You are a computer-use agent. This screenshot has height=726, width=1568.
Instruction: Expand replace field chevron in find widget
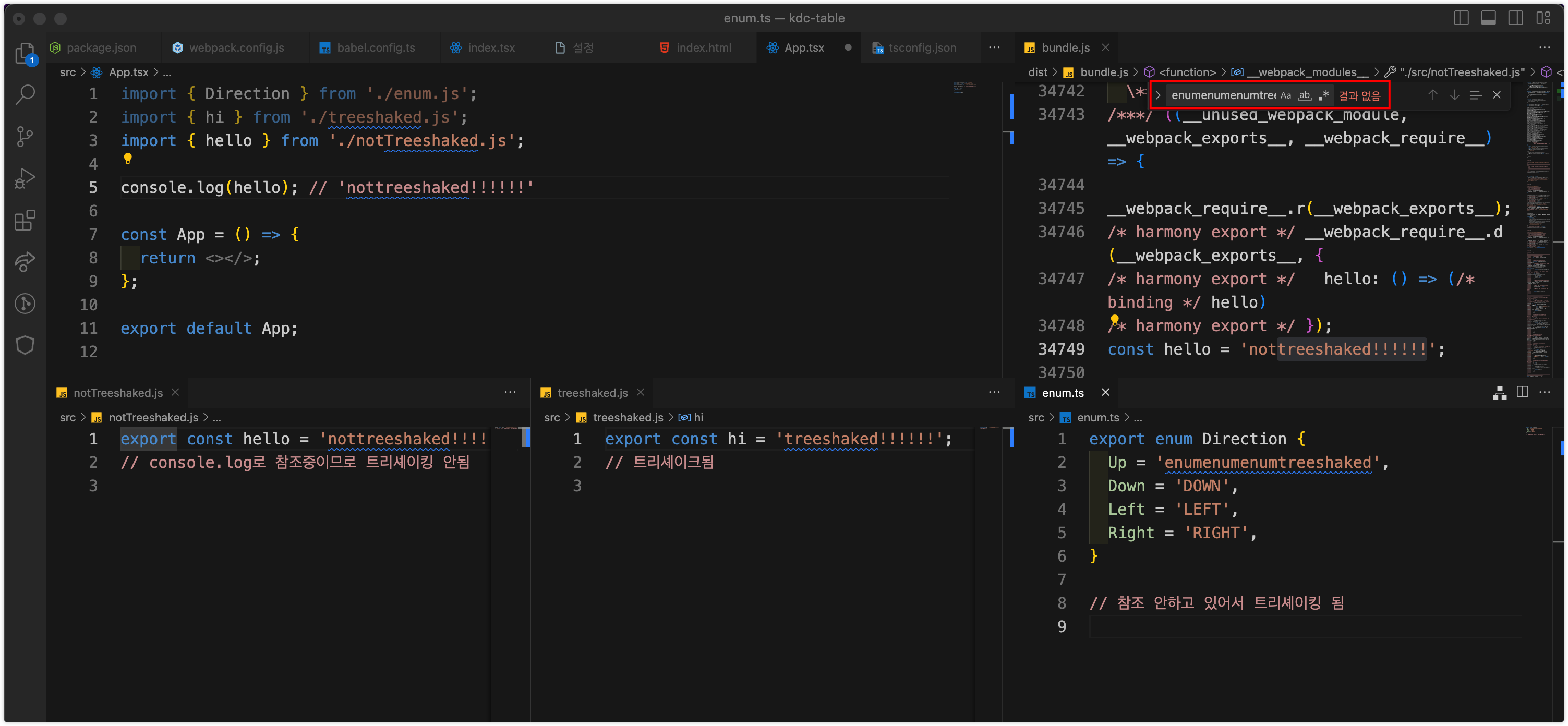(1157, 95)
